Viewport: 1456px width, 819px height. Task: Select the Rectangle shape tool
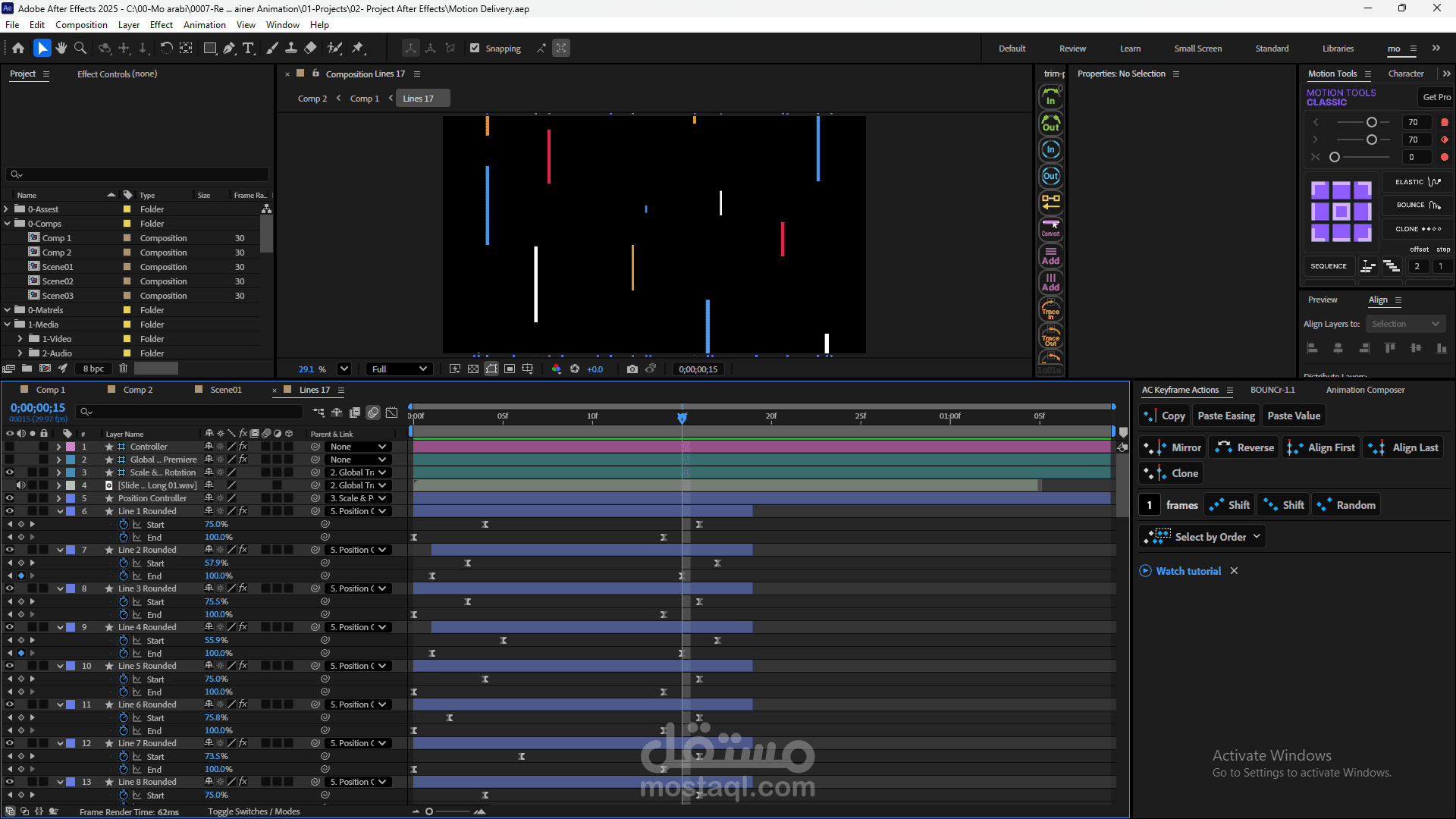tap(210, 48)
